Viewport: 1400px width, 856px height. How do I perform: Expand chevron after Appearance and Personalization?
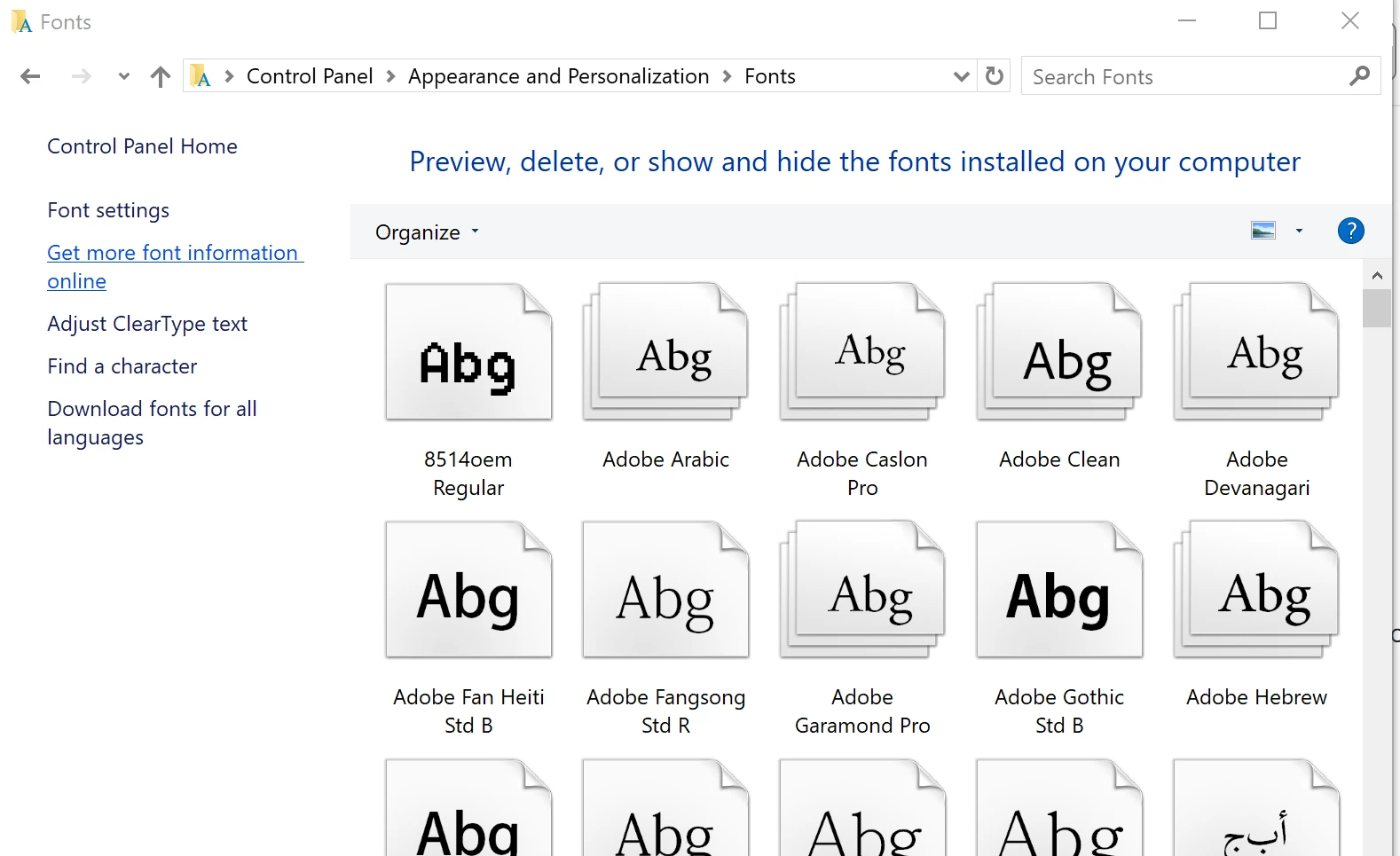coord(728,76)
